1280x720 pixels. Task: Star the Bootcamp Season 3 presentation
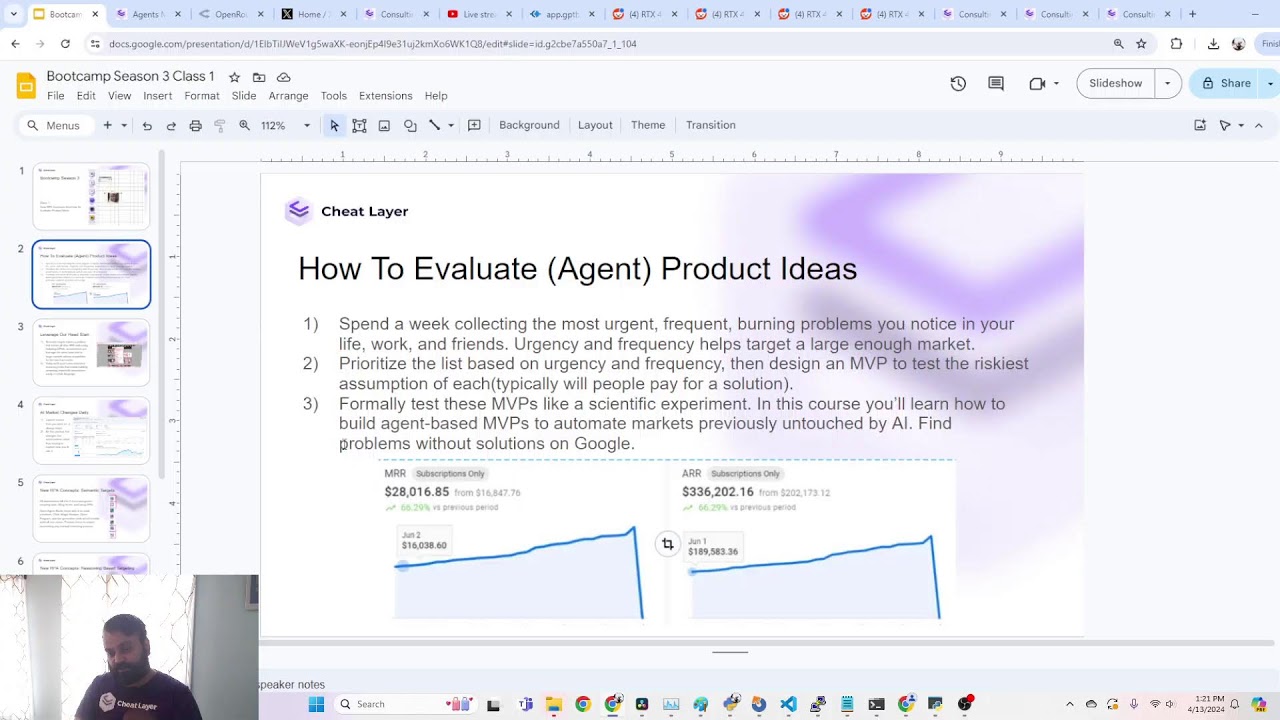[234, 77]
